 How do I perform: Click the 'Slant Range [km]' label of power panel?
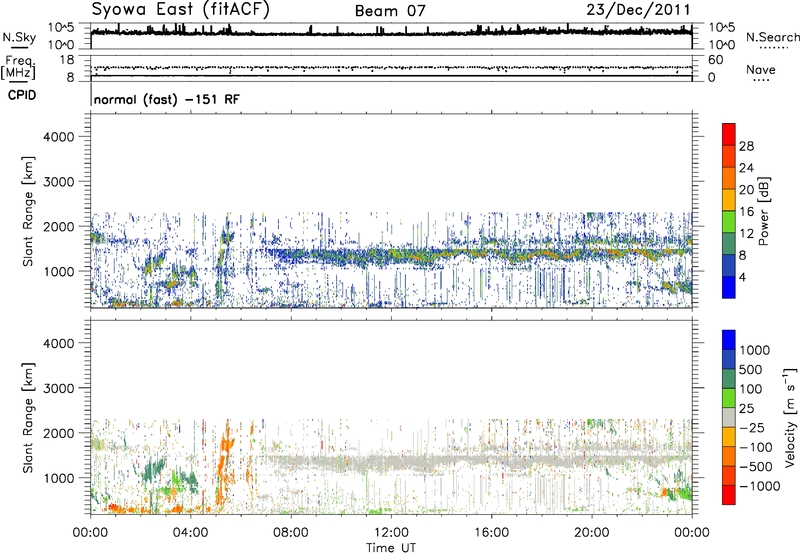tap(28, 211)
